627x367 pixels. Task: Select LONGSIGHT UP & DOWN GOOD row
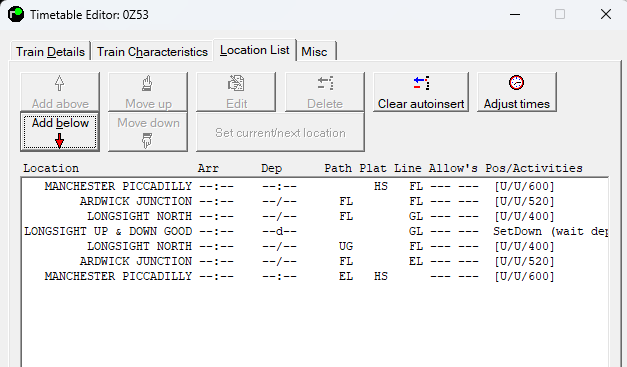[315, 231]
